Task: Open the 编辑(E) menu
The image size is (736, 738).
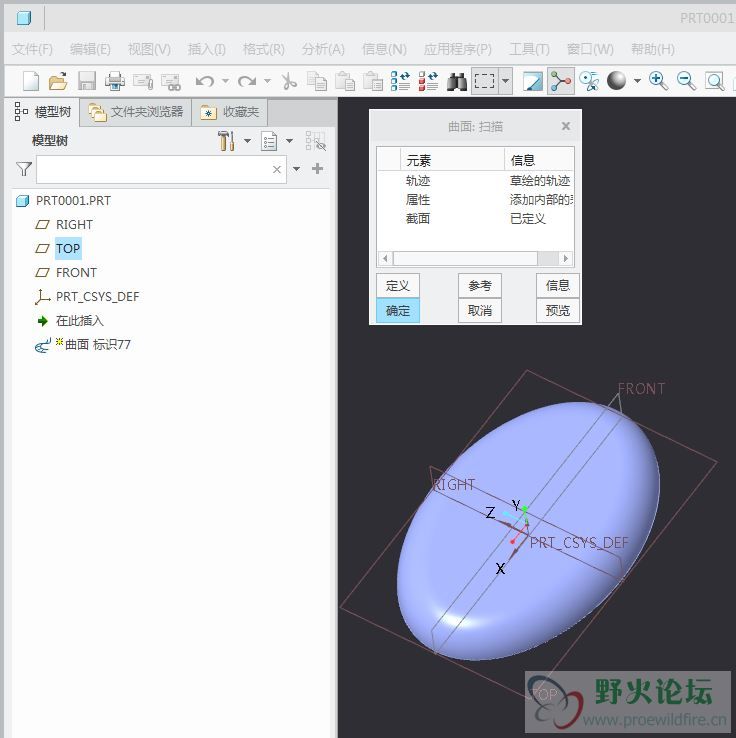Action: point(90,49)
